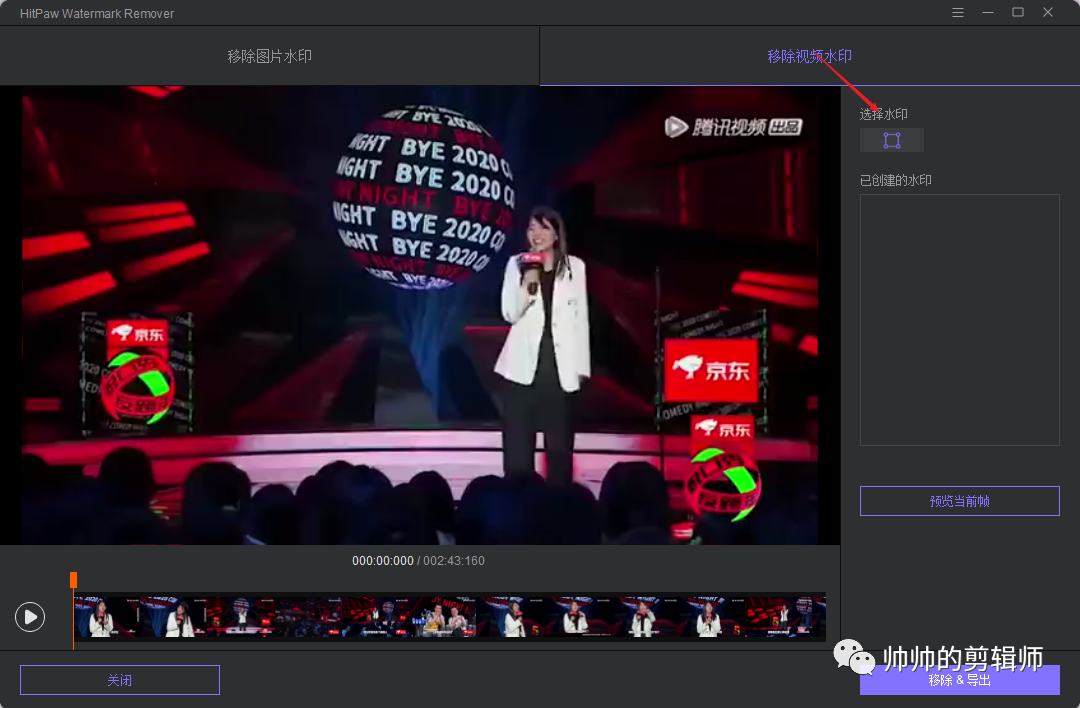
Task: Open the hamburger menu in title bar
Action: coord(957,12)
